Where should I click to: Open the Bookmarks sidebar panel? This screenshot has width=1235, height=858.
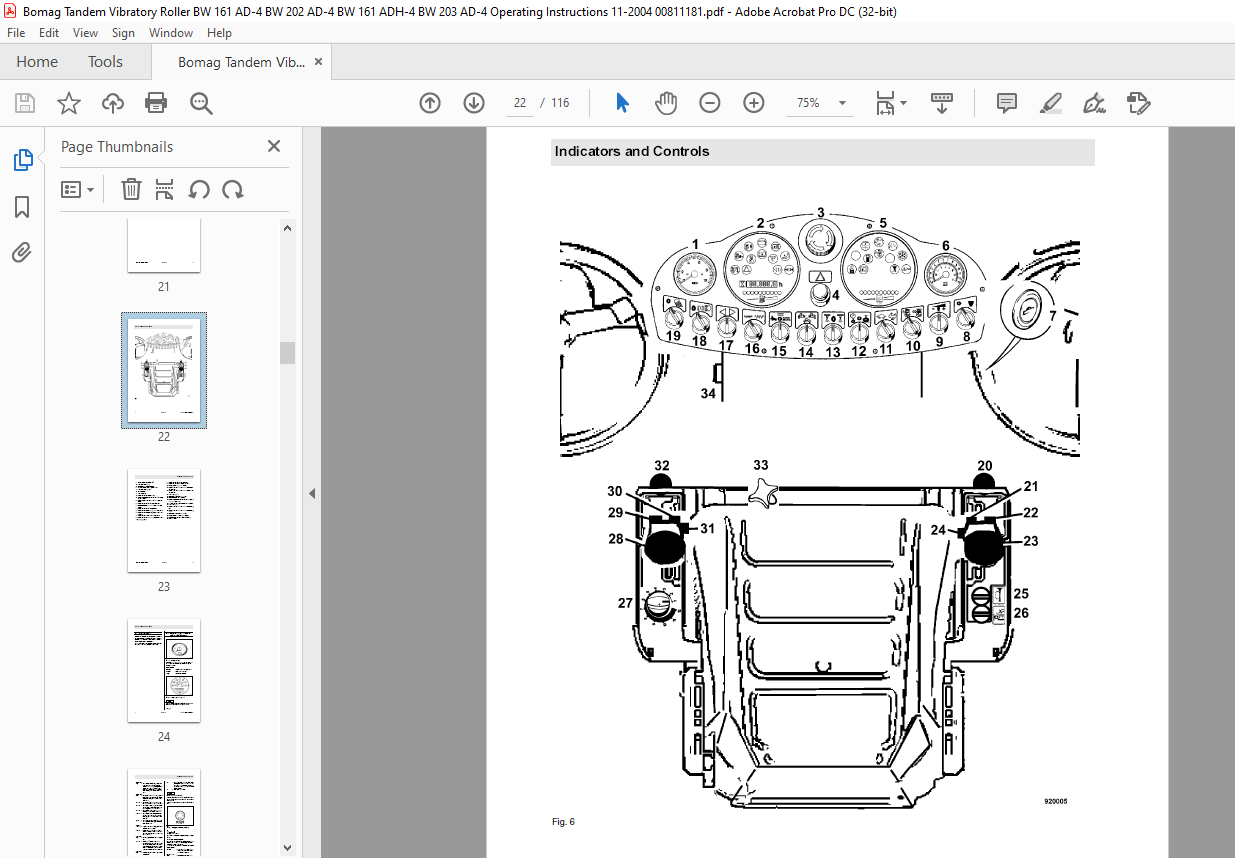22,207
